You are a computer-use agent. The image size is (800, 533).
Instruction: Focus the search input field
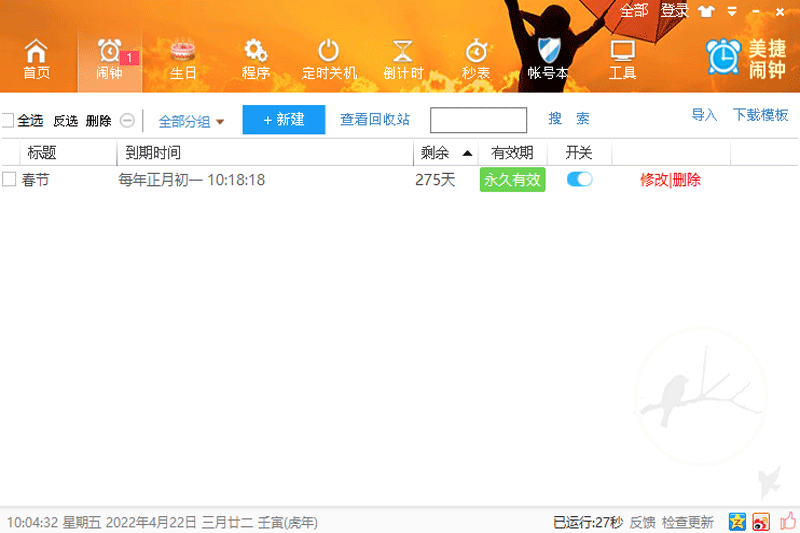[479, 120]
